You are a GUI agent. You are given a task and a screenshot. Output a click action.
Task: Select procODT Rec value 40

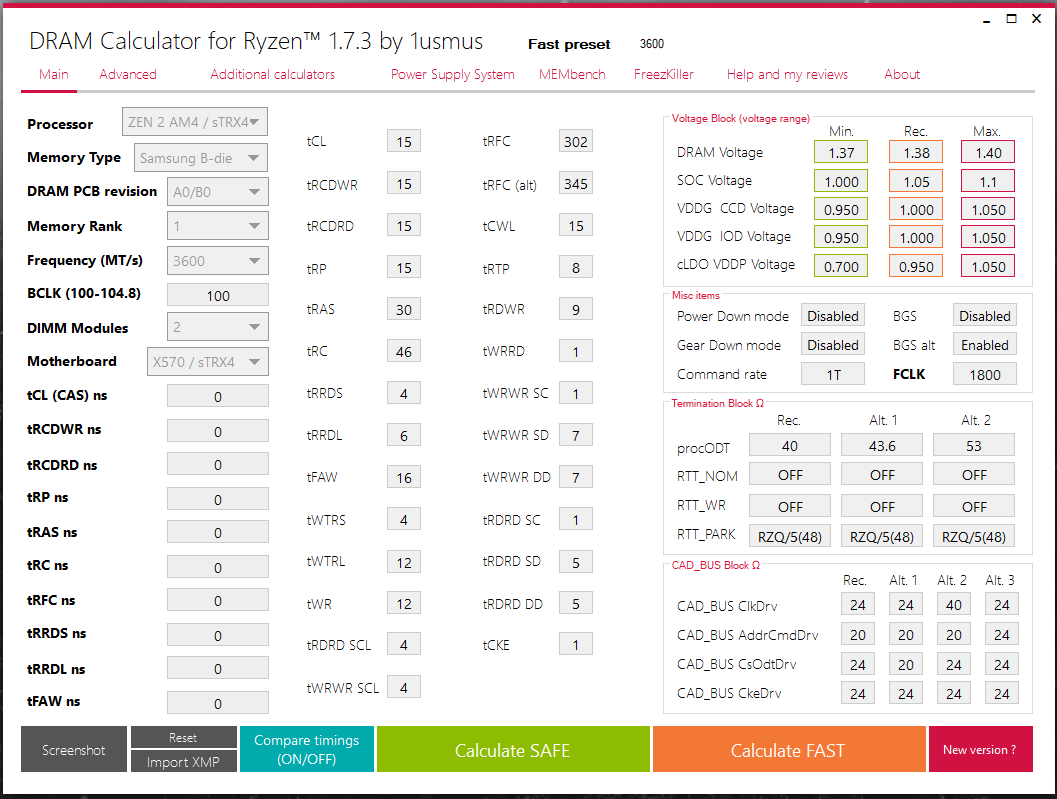pos(790,446)
